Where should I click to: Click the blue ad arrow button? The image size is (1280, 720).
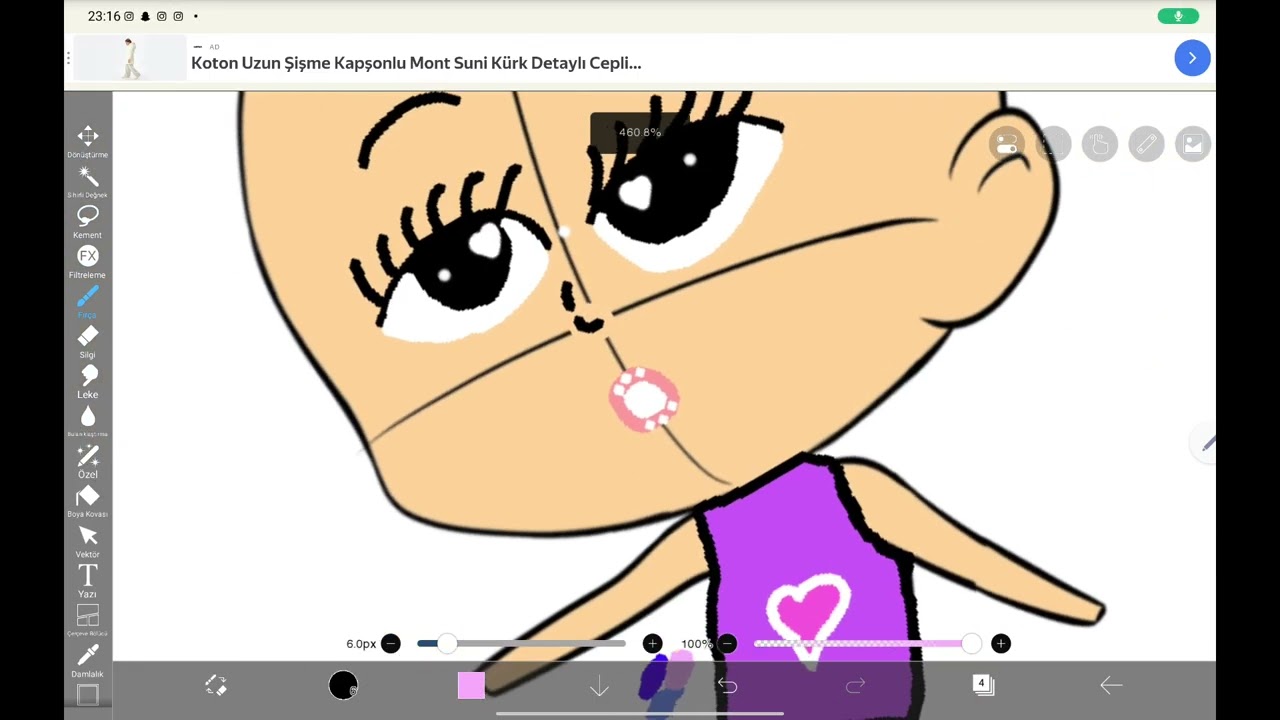click(1192, 58)
